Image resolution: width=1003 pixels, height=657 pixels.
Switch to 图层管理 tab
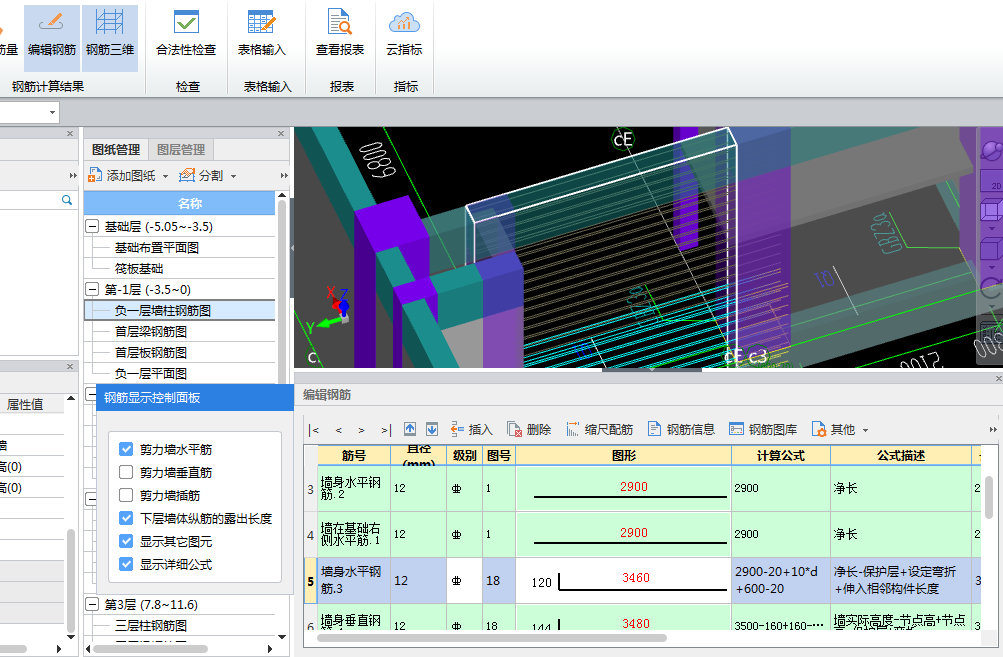tap(181, 150)
